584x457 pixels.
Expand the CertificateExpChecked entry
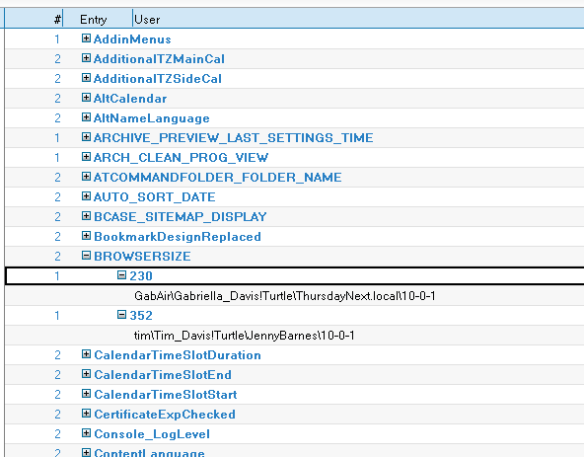click(x=86, y=413)
